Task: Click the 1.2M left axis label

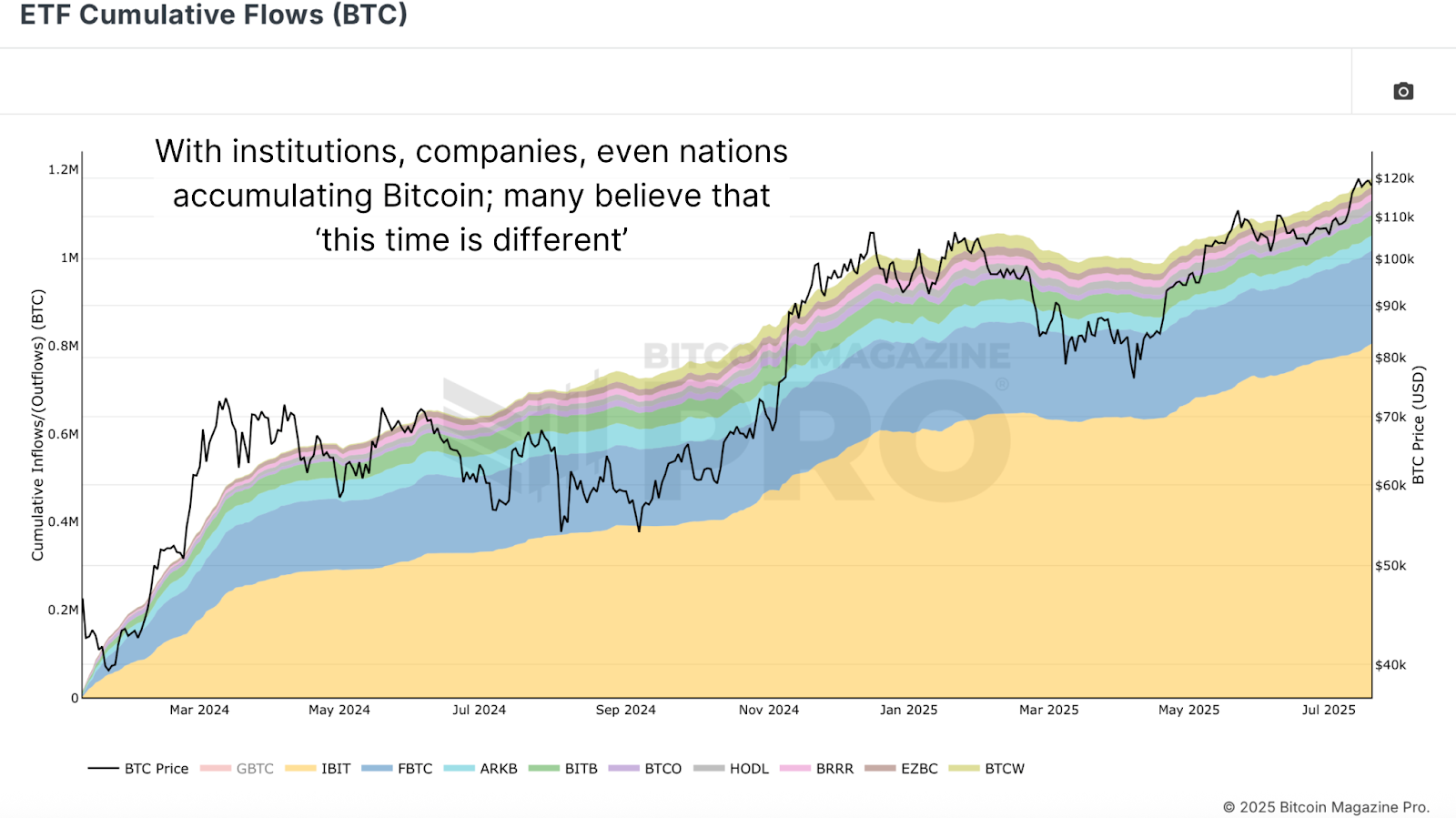Action: [x=64, y=169]
